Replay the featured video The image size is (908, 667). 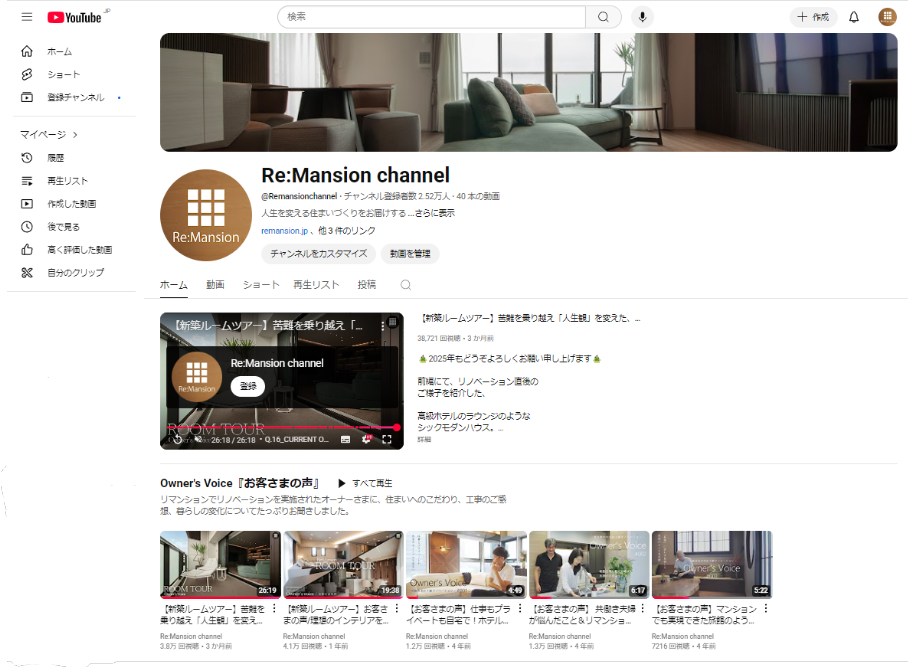[177, 439]
